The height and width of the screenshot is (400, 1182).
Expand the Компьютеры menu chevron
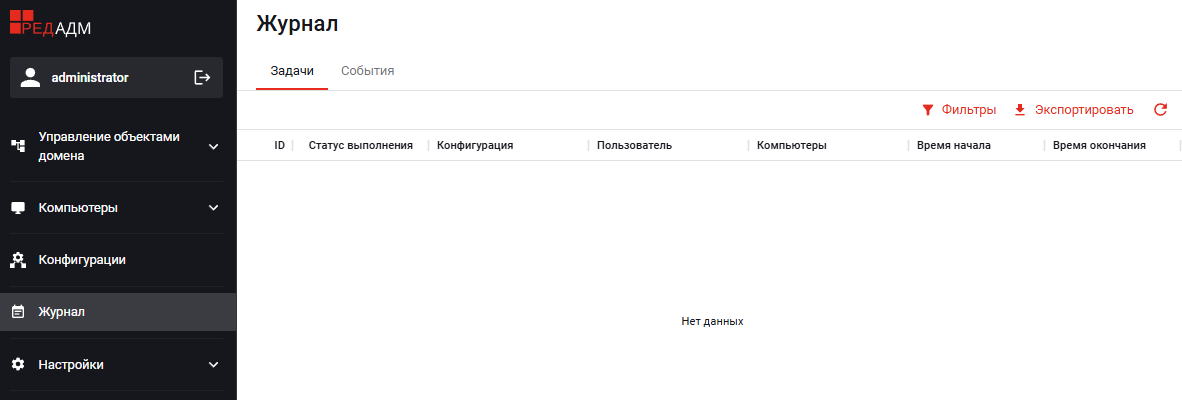pos(213,208)
